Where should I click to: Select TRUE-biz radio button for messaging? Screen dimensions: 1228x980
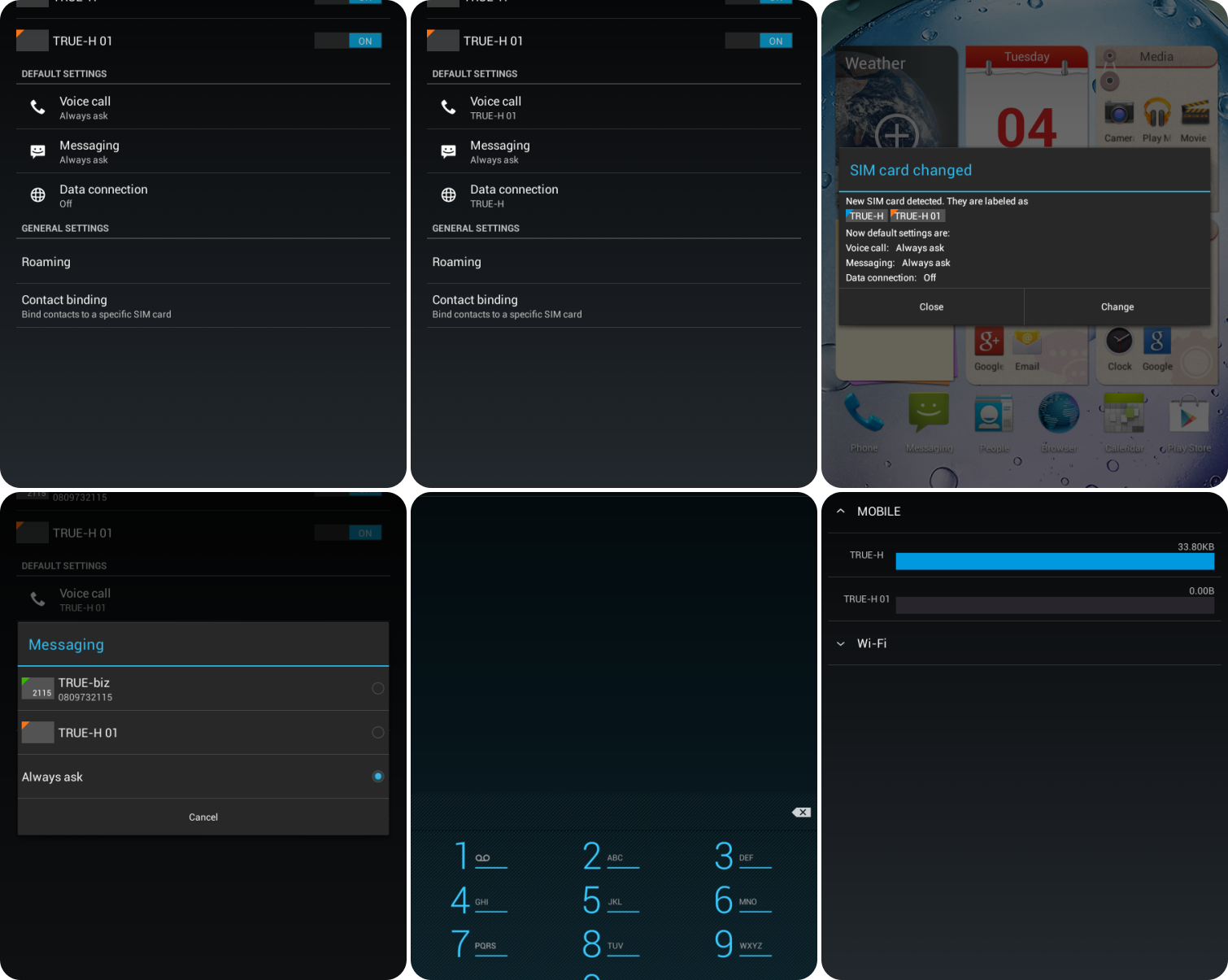(378, 689)
